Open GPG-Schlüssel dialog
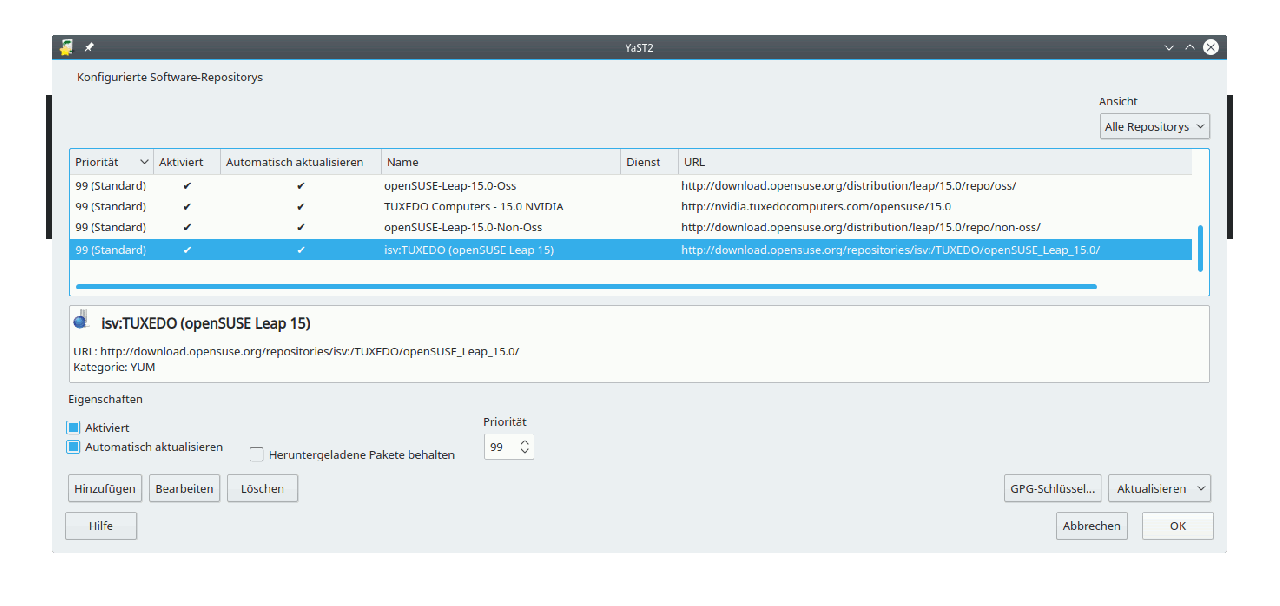This screenshot has height=606, width=1280. [x=1053, y=489]
